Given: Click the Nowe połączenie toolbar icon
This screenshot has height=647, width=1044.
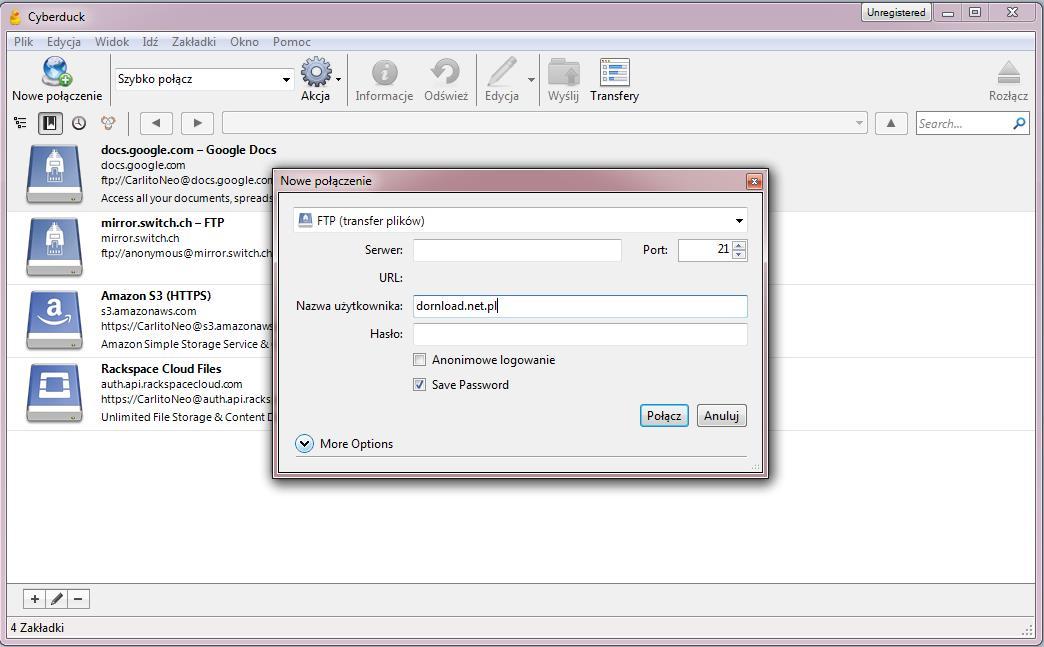Looking at the screenshot, I should pos(57,72).
